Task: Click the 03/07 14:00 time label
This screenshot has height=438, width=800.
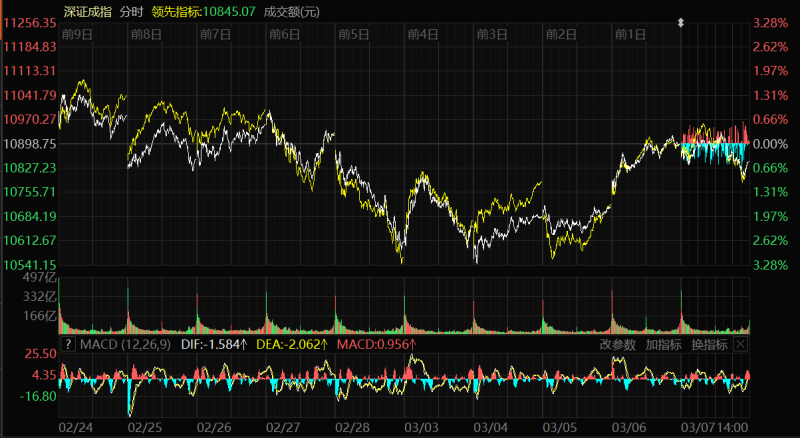Action: tap(714, 427)
